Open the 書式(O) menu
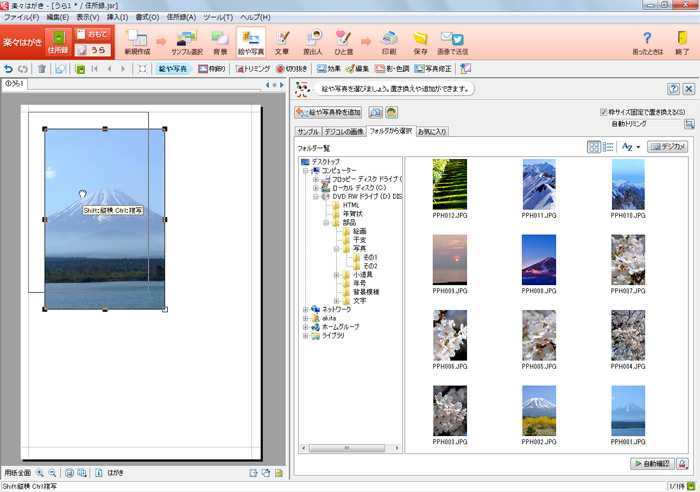Screen dimensions: 700x492 [146, 17]
